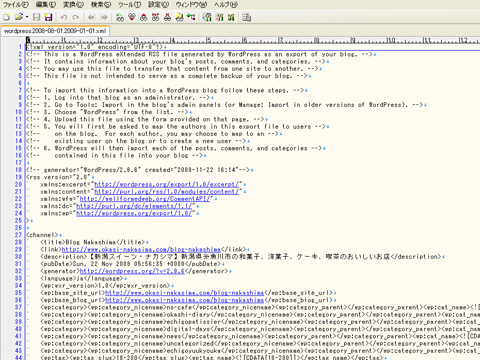
Task: Click the '<title>Blog Nakashima</title>' line
Action: (x=93, y=242)
